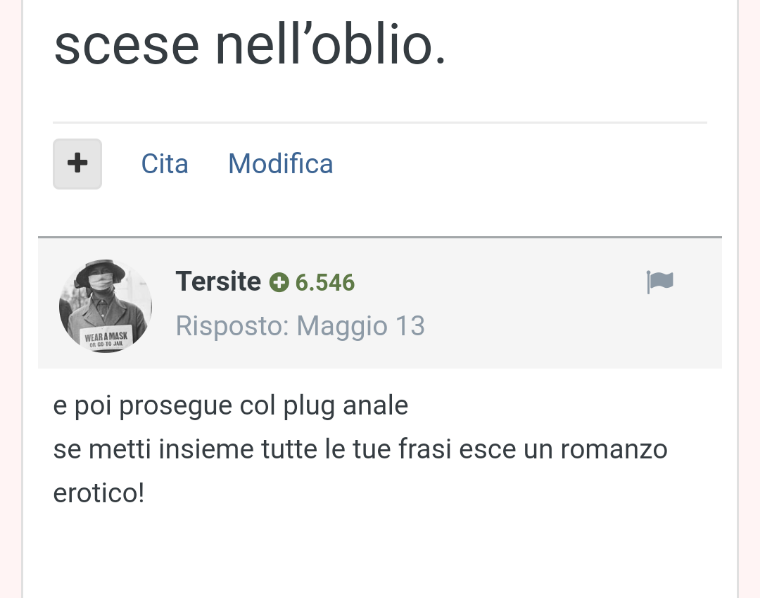Open Tersite's avatar picture
Image resolution: width=760 pixels, height=598 pixels.
pos(105,306)
